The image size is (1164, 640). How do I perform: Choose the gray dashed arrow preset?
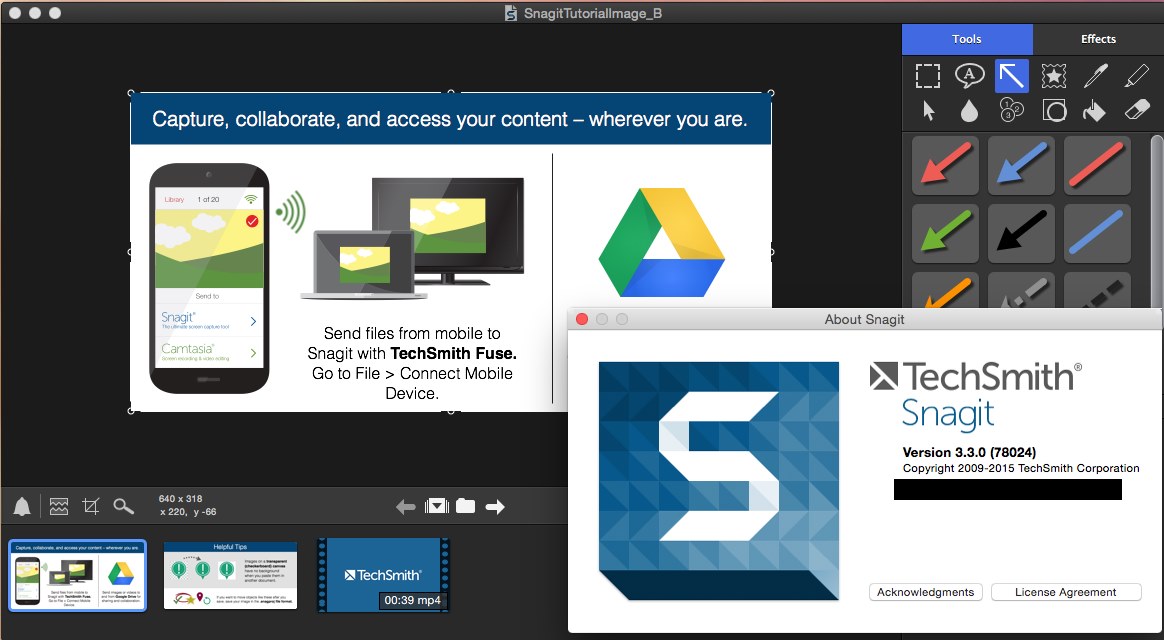[x=1021, y=290]
